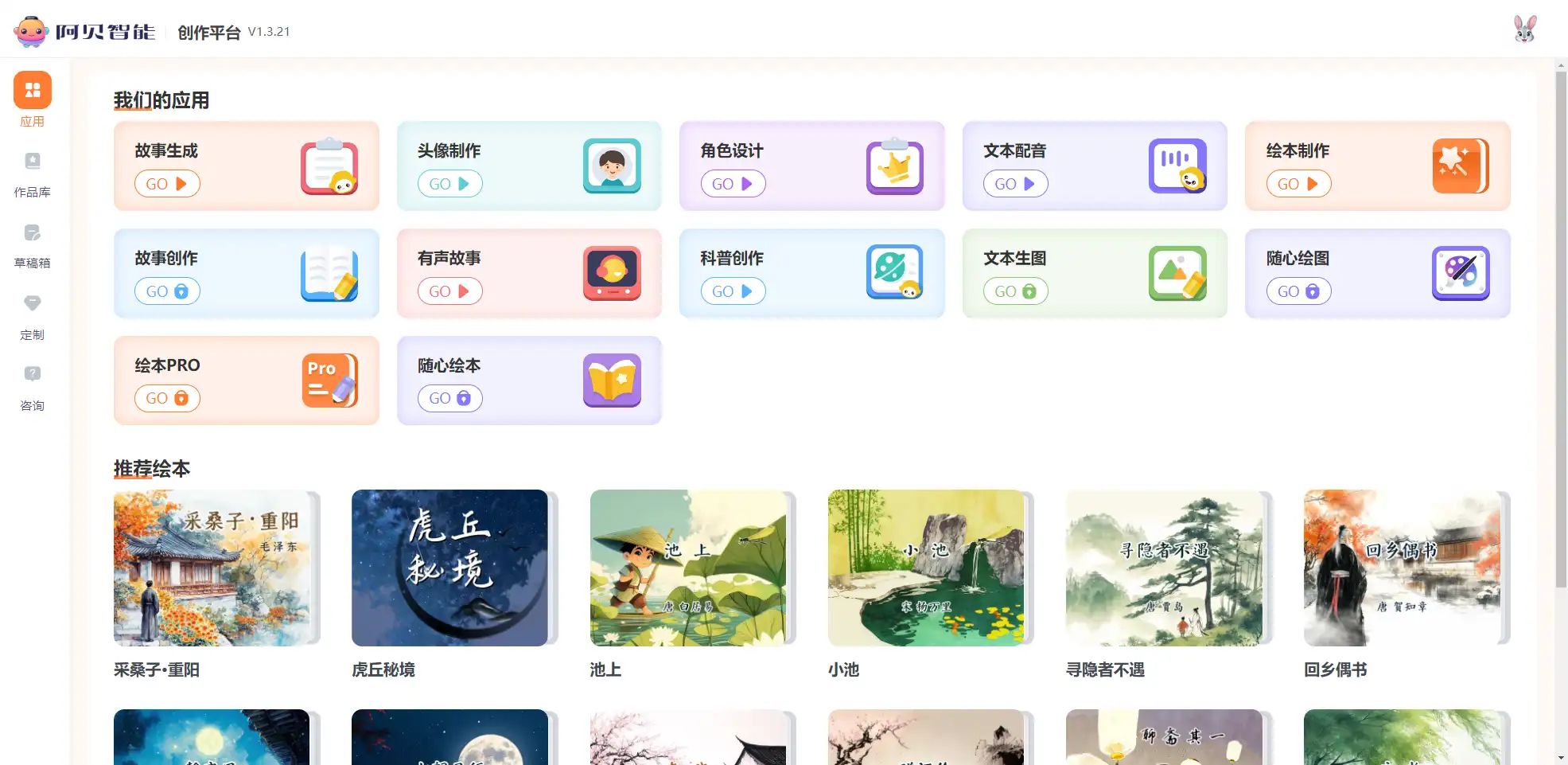Open the 寻隐者不遇 picture book cover
1568x765 pixels.
click(x=1164, y=568)
